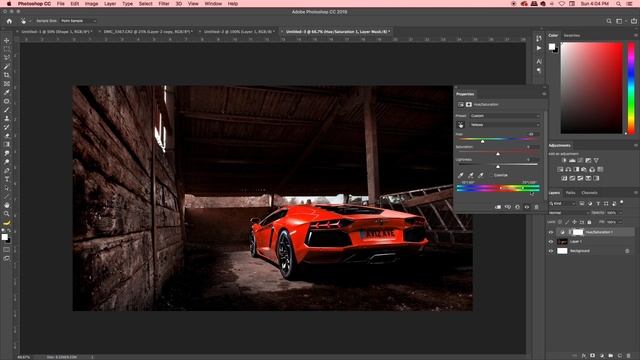Open the macOS Spotlight search icon
Screen dimensions: 640x360
click(x=619, y=4)
